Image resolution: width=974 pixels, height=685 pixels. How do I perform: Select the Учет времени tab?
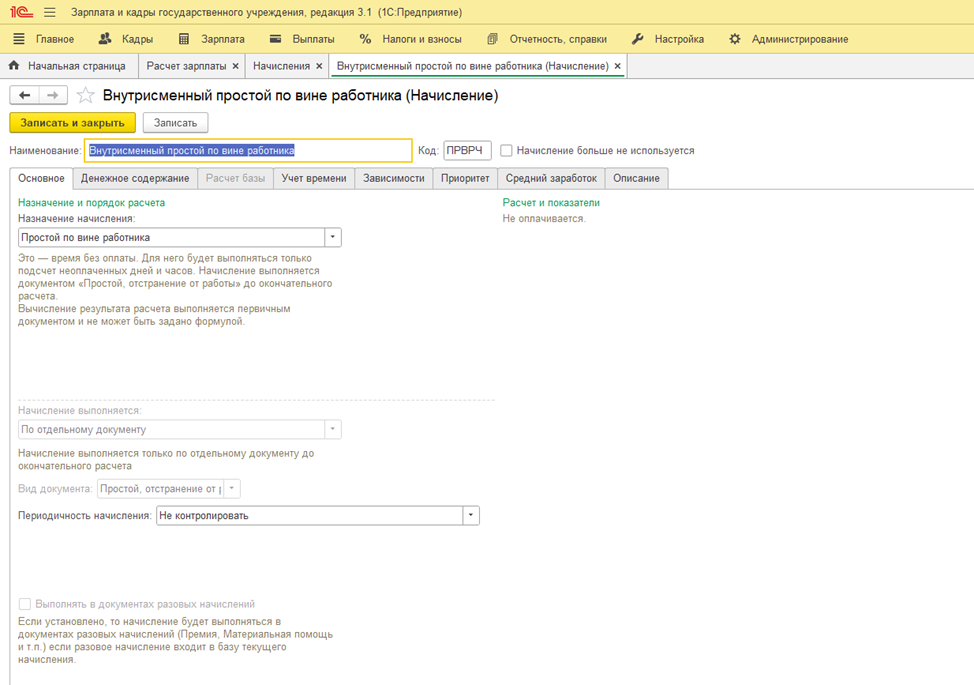314,178
